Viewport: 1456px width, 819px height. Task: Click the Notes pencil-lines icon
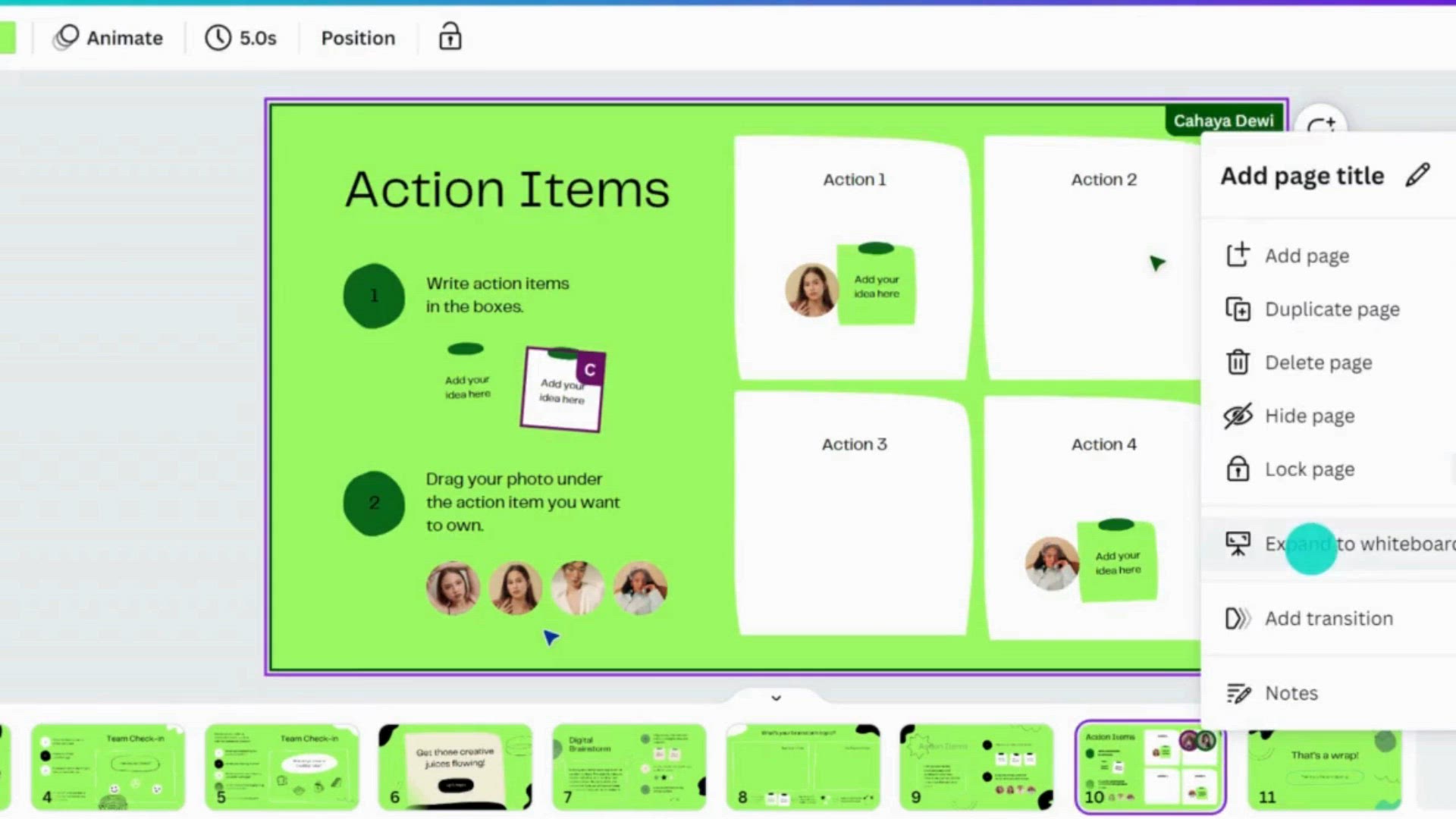coord(1238,693)
